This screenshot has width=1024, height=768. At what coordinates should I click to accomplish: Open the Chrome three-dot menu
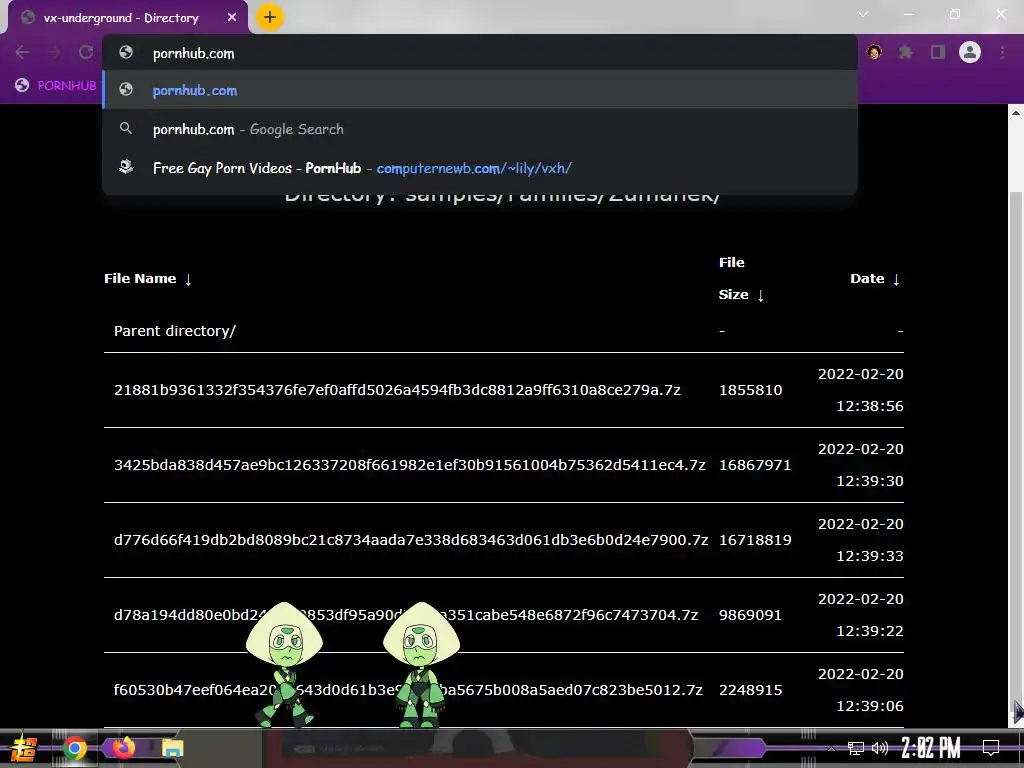click(1002, 52)
